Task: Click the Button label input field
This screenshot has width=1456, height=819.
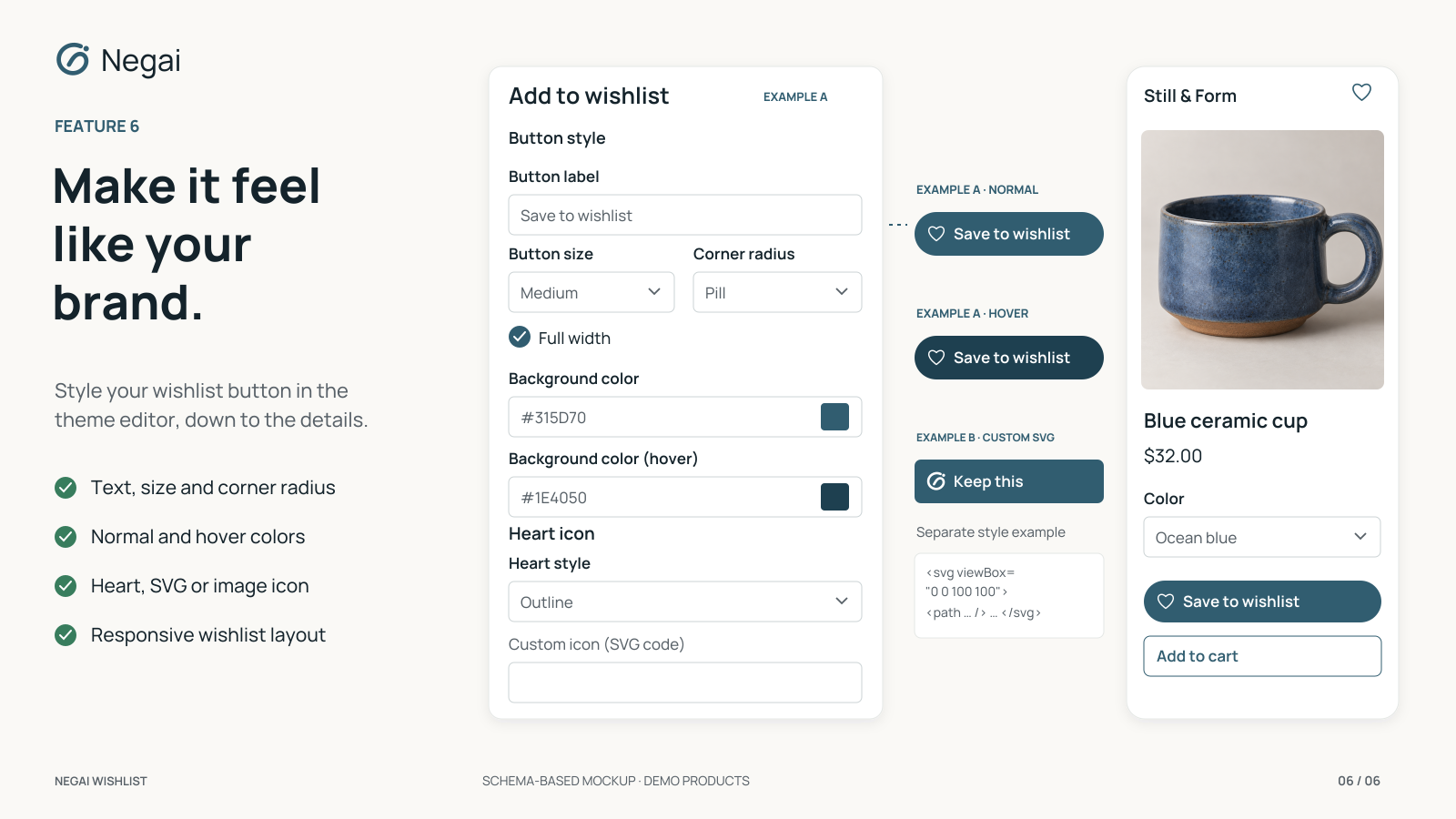Action: (685, 215)
